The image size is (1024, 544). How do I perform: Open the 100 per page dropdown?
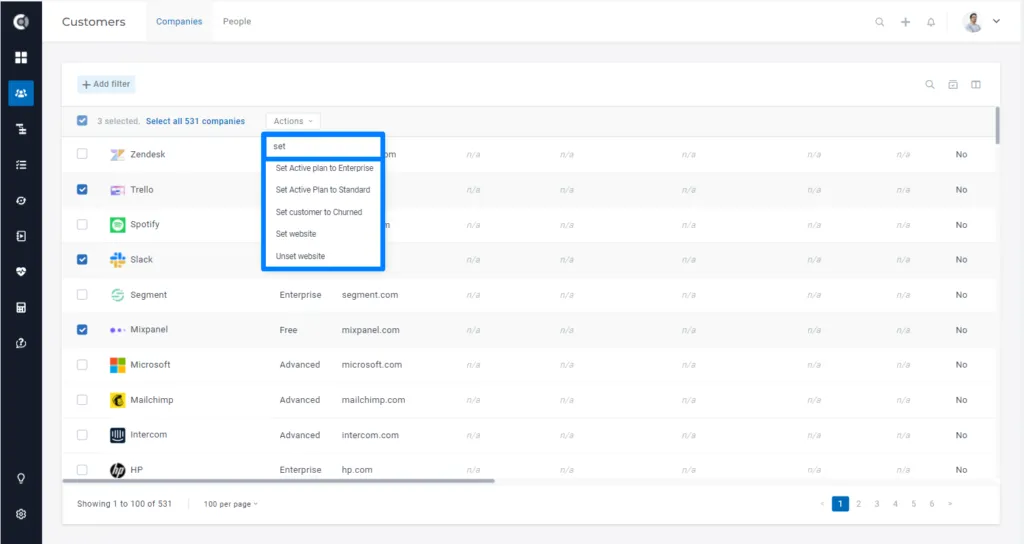(231, 504)
